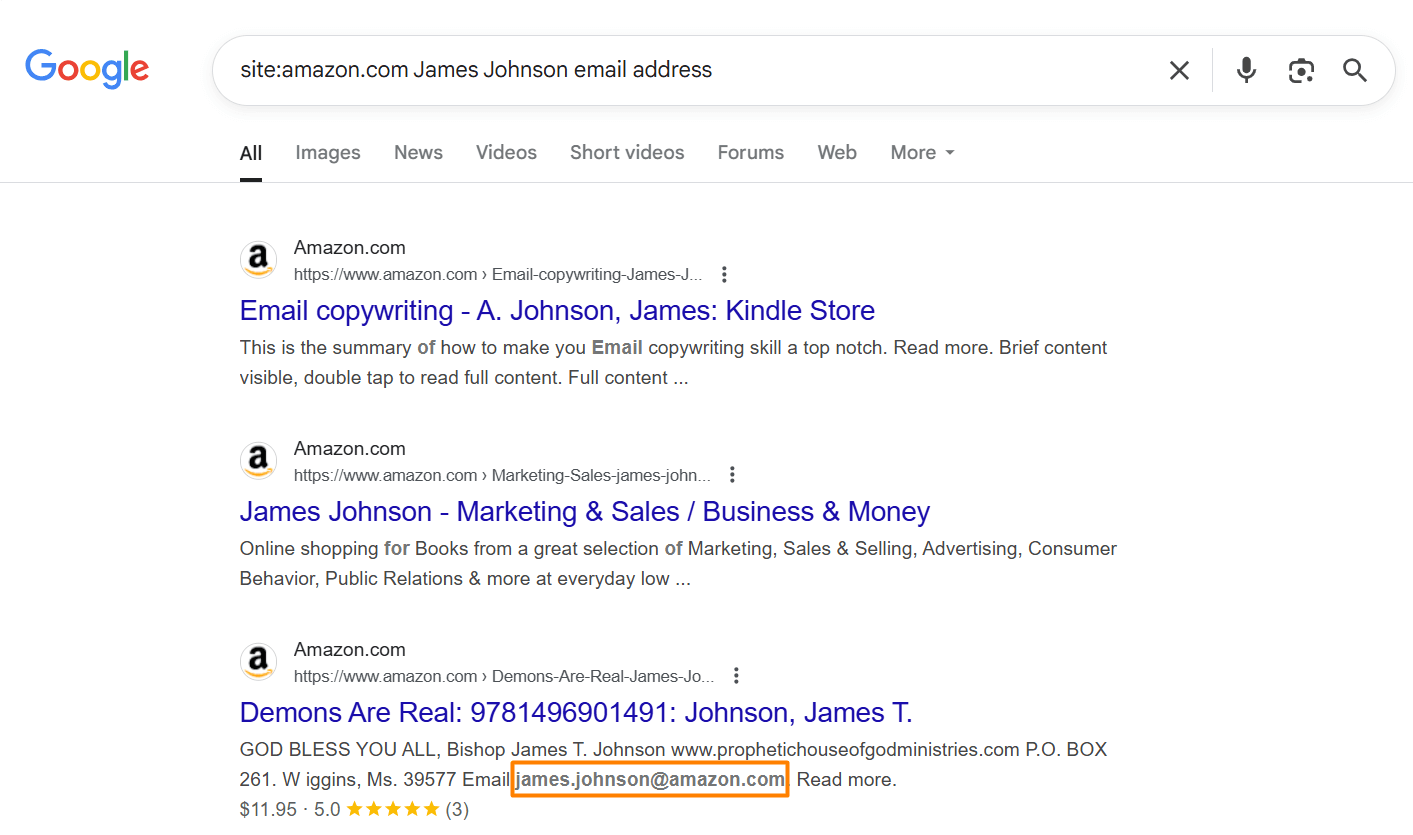Open the Email copywriting - A. Johnson result
This screenshot has height=835, width=1413.
[x=557, y=311]
